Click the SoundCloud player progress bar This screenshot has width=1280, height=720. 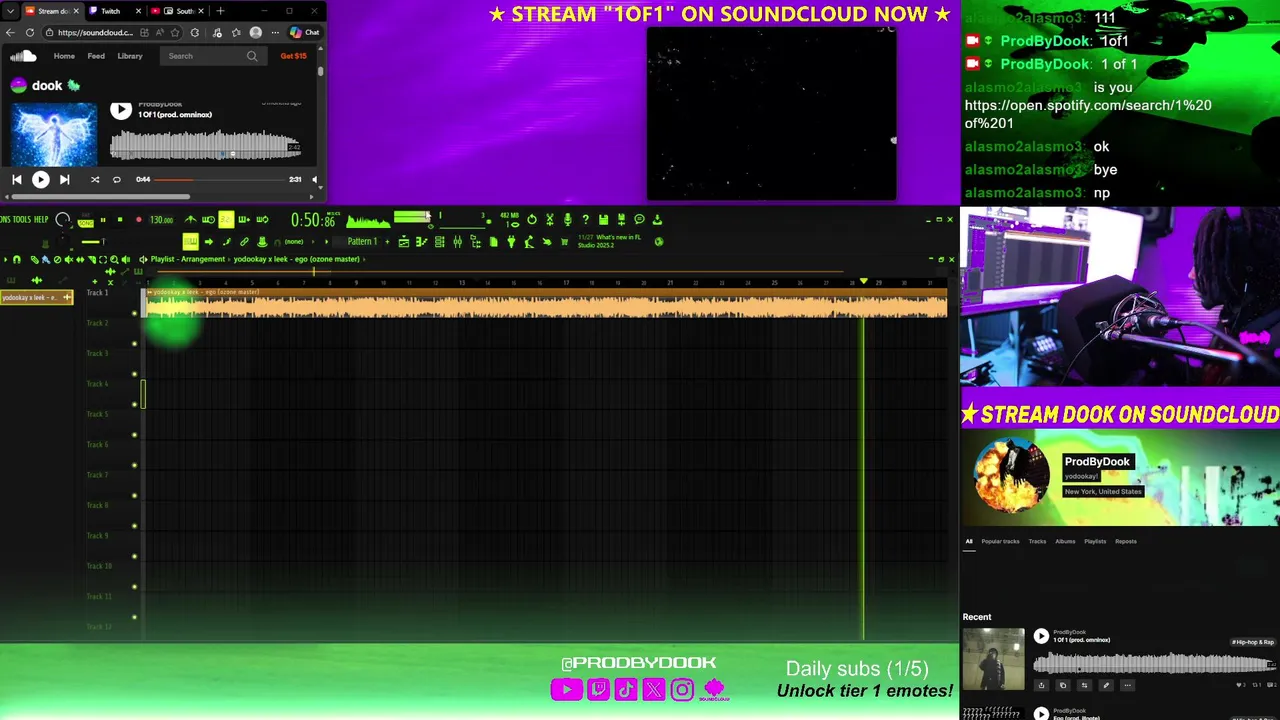(x=221, y=179)
